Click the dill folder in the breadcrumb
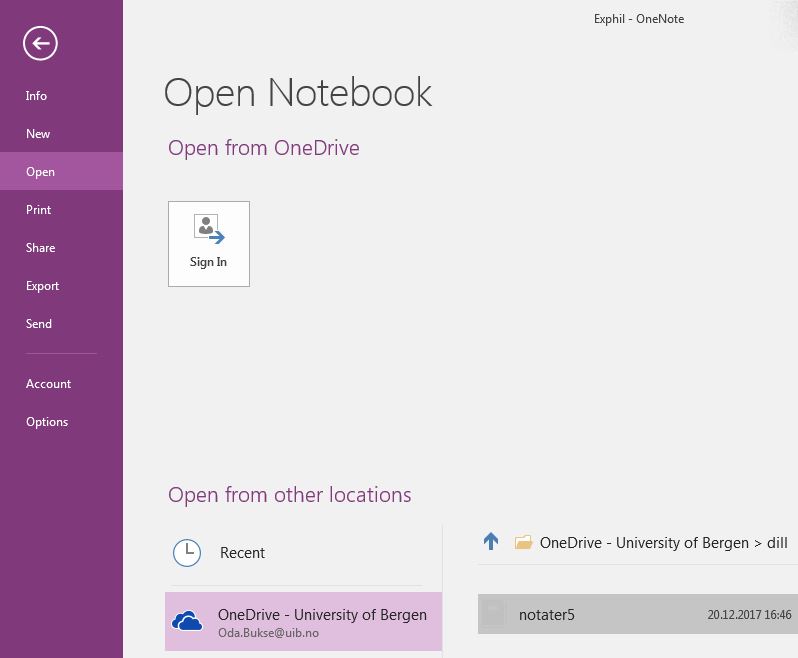Image resolution: width=798 pixels, height=658 pixels. (777, 543)
